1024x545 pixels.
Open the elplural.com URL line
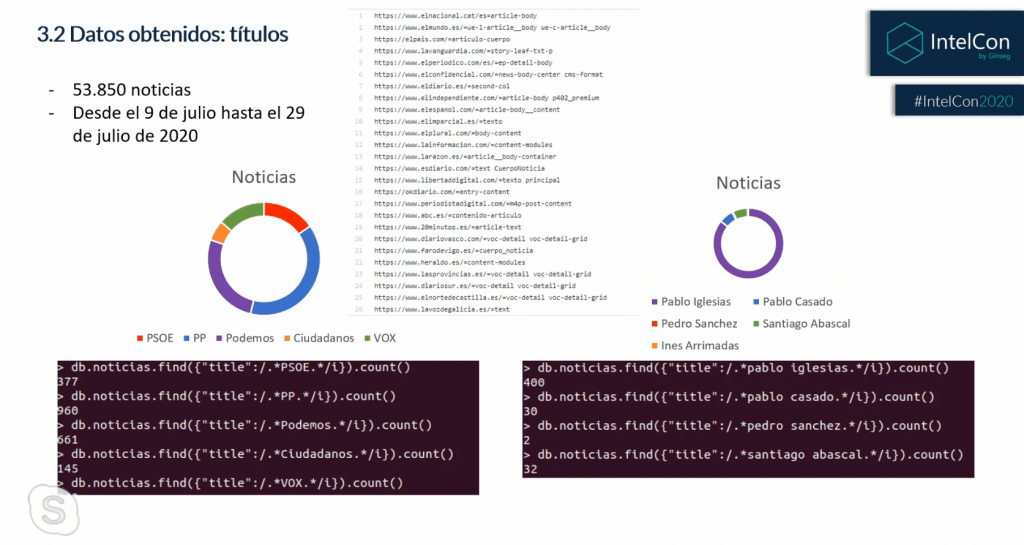point(447,133)
